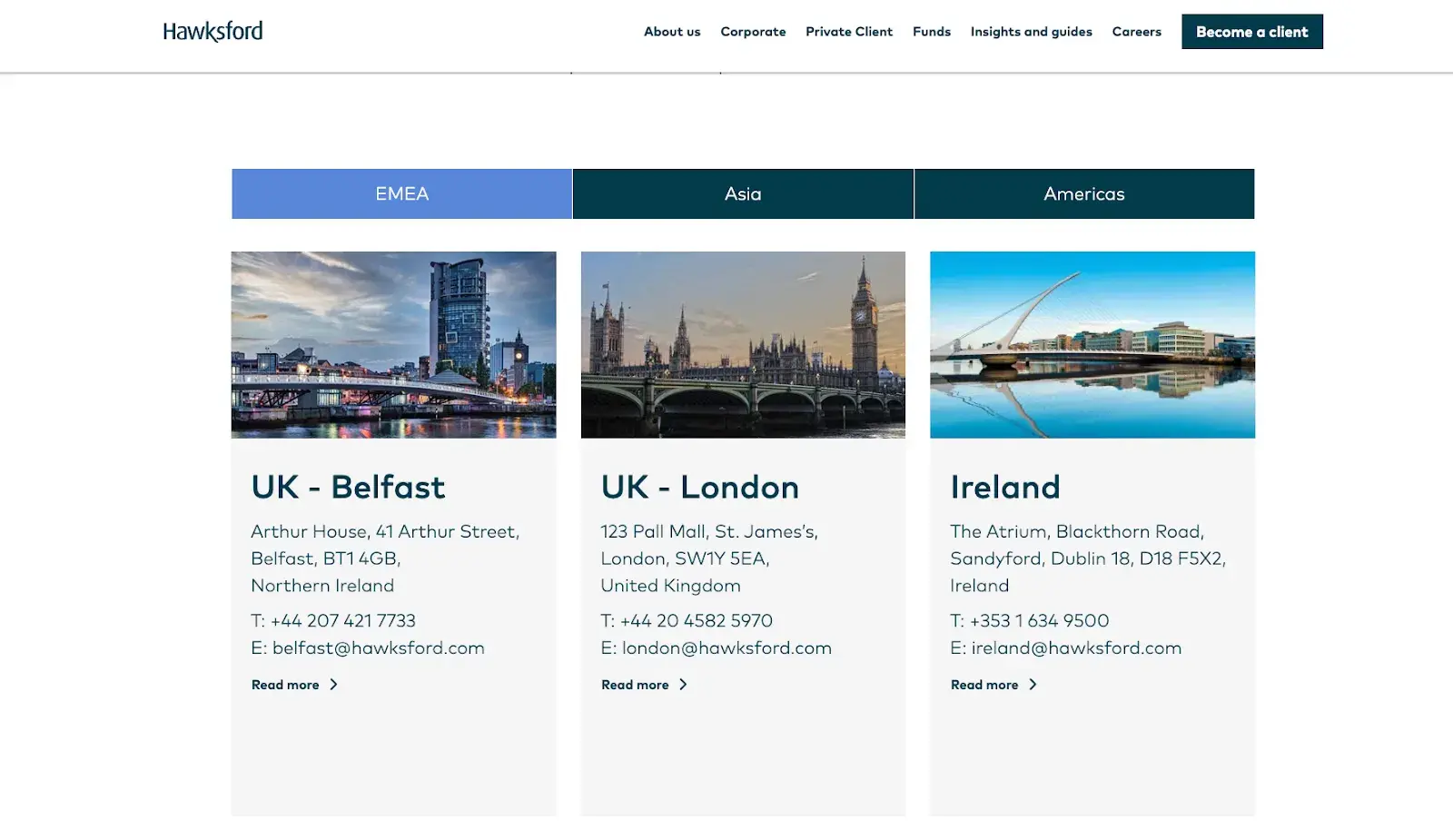1453x840 pixels.
Task: Open Insights and guides menu
Action: [1031, 32]
